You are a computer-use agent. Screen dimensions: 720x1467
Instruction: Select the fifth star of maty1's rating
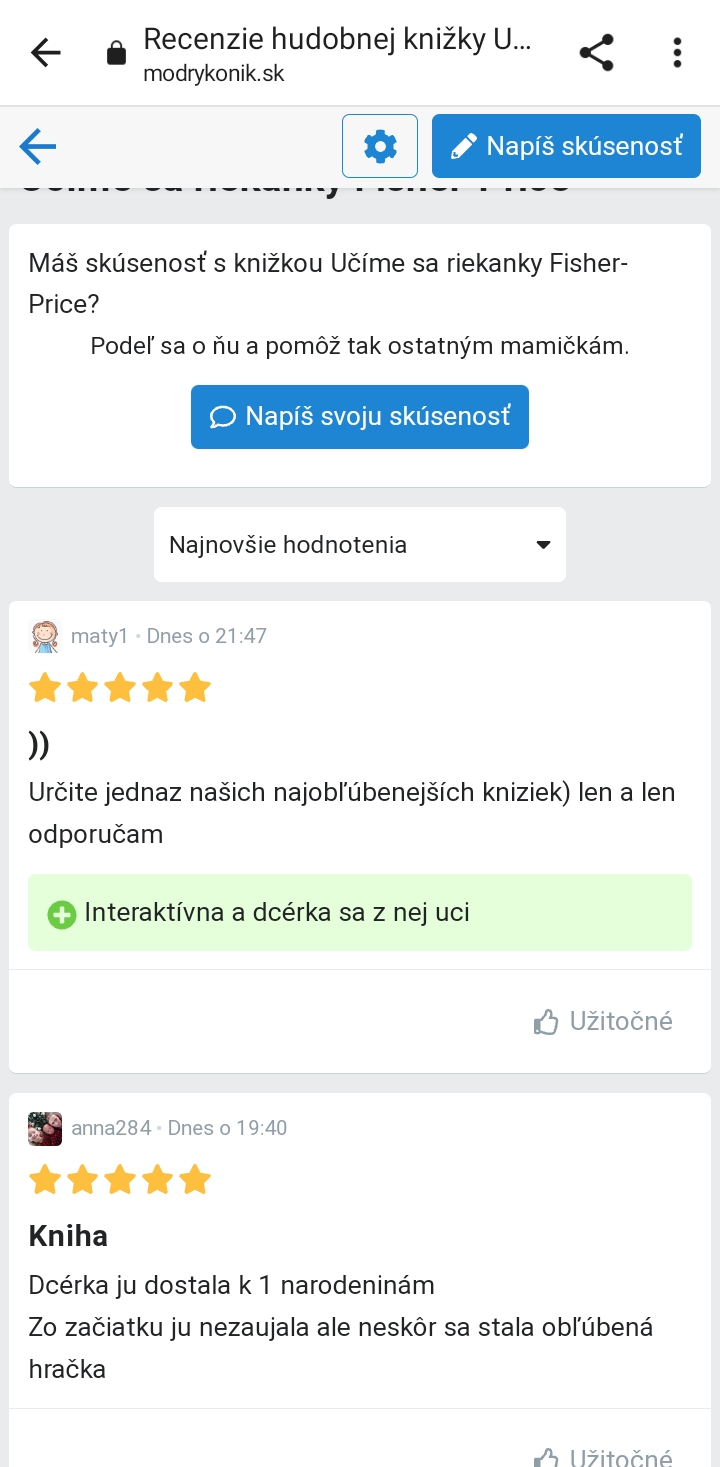(x=196, y=688)
